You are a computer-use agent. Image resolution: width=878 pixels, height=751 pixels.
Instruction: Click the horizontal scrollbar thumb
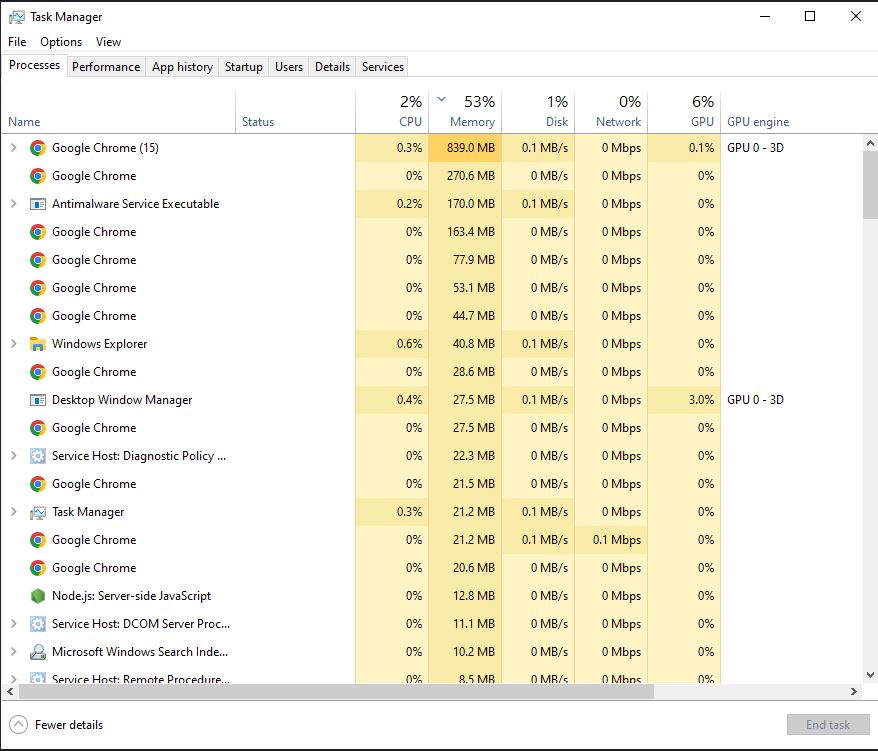336,692
